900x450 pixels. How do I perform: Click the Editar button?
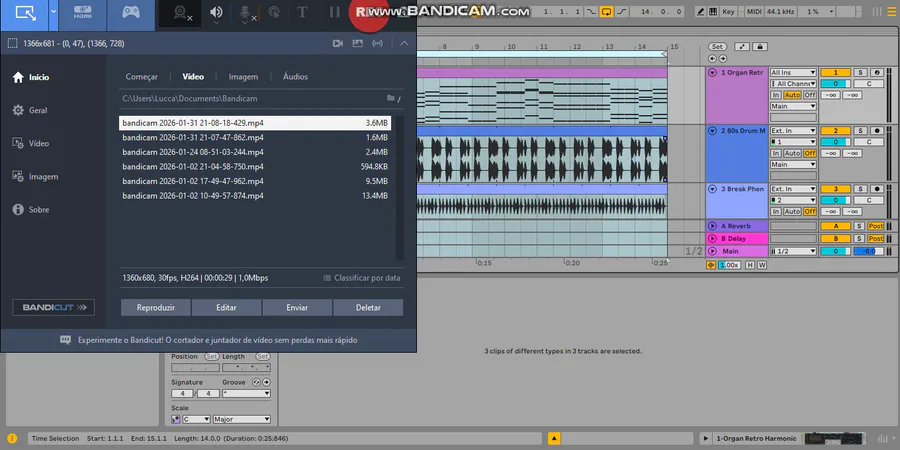[226, 308]
